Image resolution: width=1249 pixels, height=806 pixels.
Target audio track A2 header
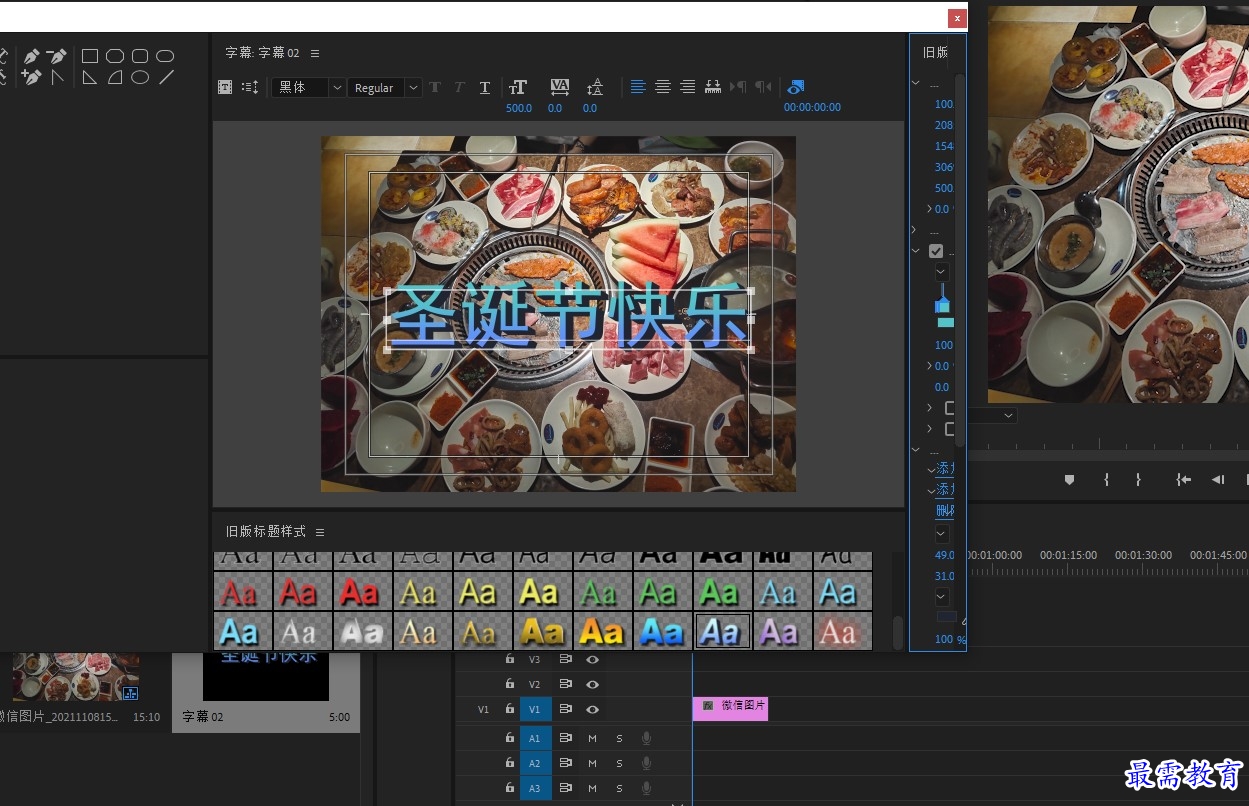534,763
